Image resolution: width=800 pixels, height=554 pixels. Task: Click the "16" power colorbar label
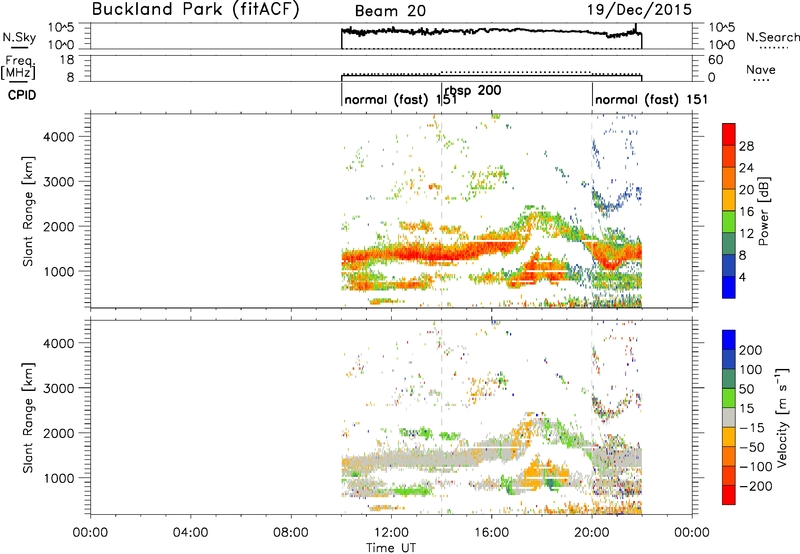[746, 212]
